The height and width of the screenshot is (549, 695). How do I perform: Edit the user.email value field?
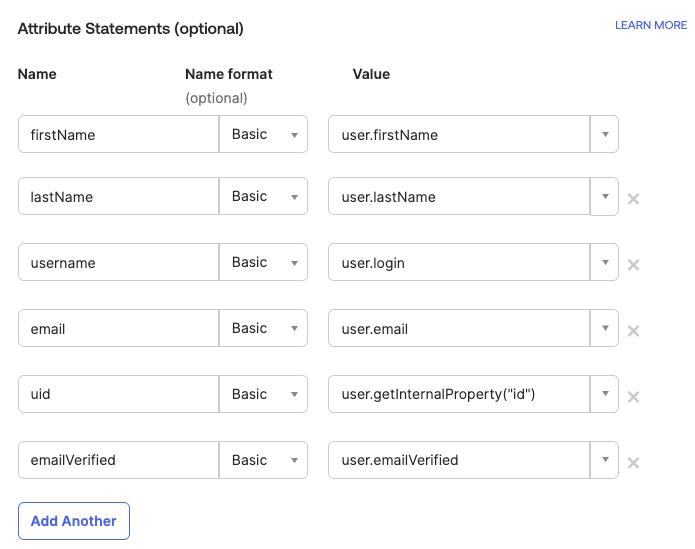pyautogui.click(x=460, y=329)
